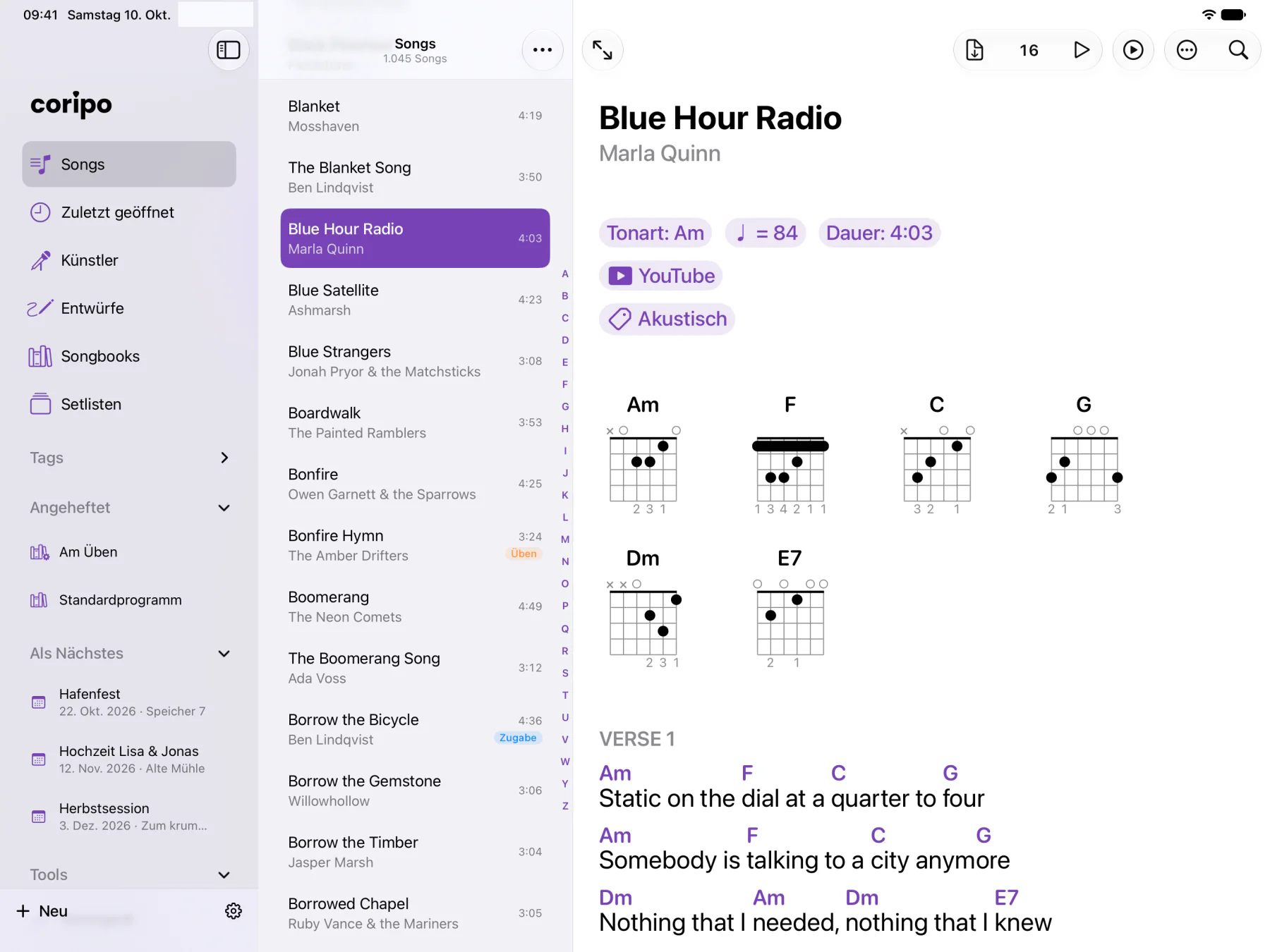Create new item with Neu button
The width and height of the screenshot is (1270, 952).
pyautogui.click(x=42, y=911)
